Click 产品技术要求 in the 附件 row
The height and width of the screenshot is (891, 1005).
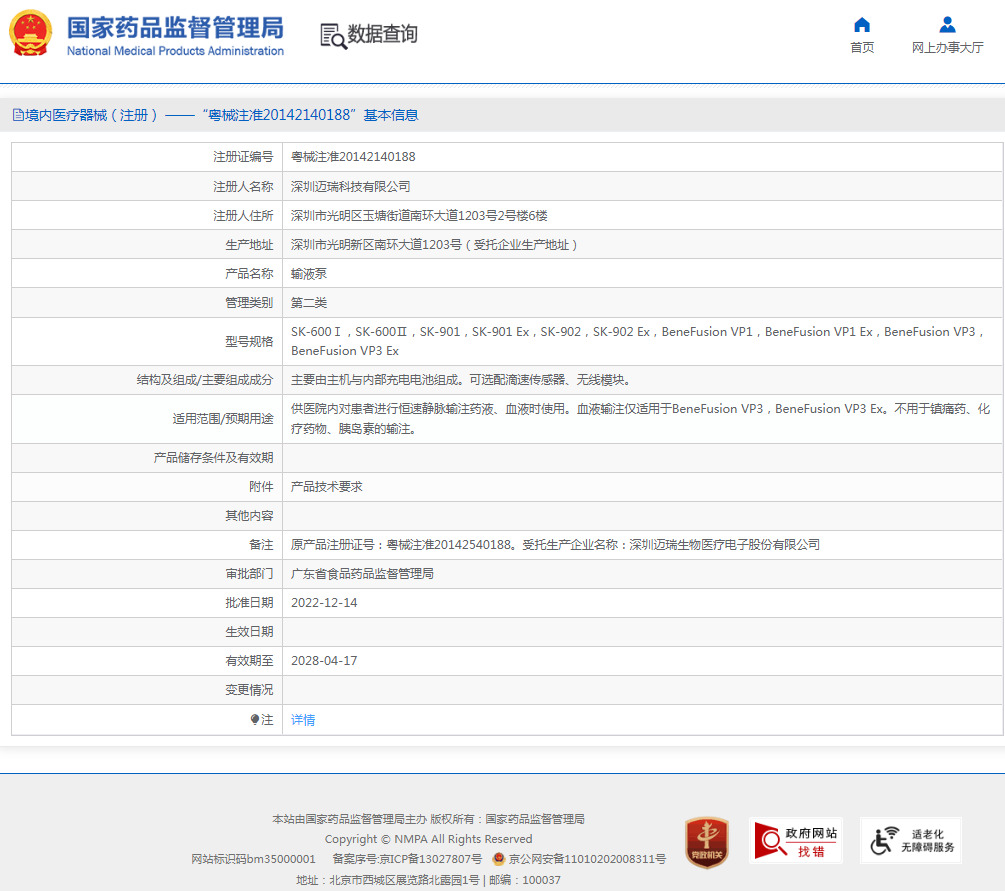[326, 487]
